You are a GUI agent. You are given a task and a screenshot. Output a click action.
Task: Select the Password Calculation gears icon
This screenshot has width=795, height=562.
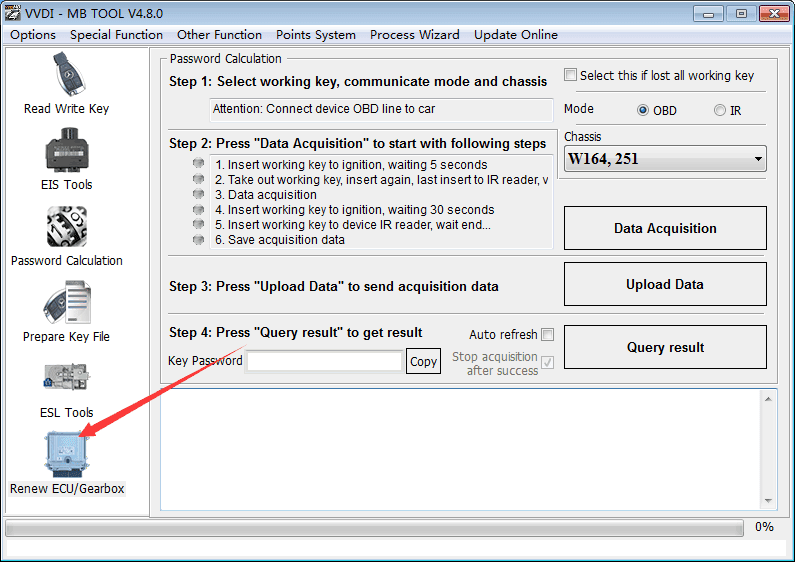[67, 226]
